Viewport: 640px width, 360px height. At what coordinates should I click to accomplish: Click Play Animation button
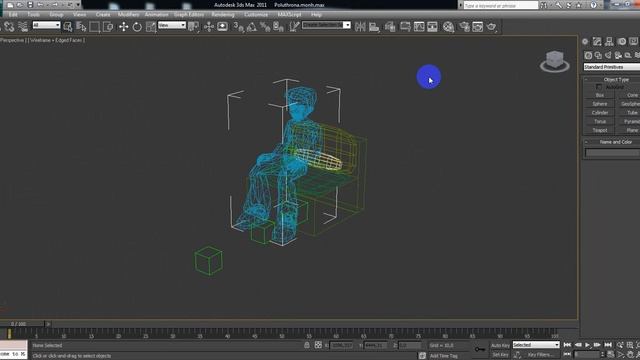tap(587, 345)
